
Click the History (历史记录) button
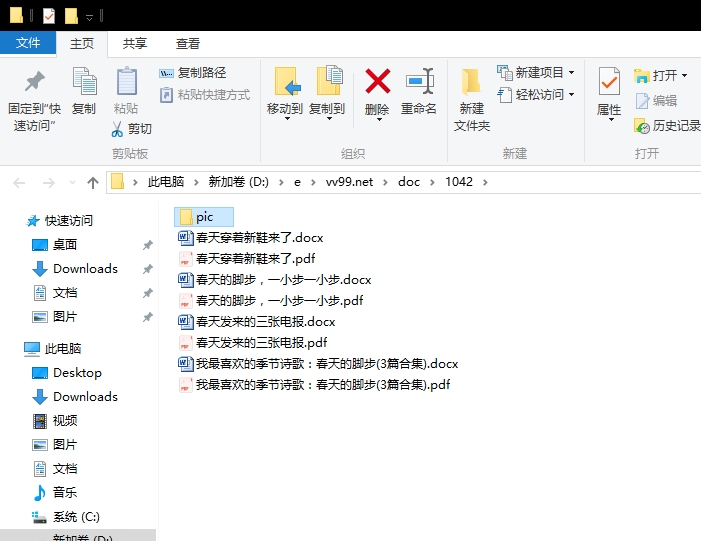click(667, 126)
